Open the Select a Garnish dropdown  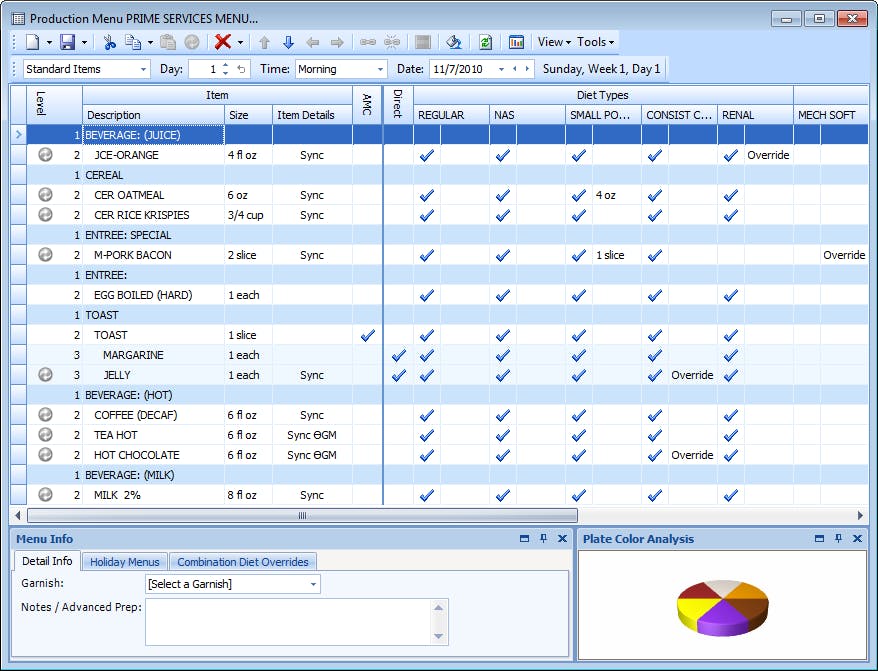pyautogui.click(x=313, y=584)
